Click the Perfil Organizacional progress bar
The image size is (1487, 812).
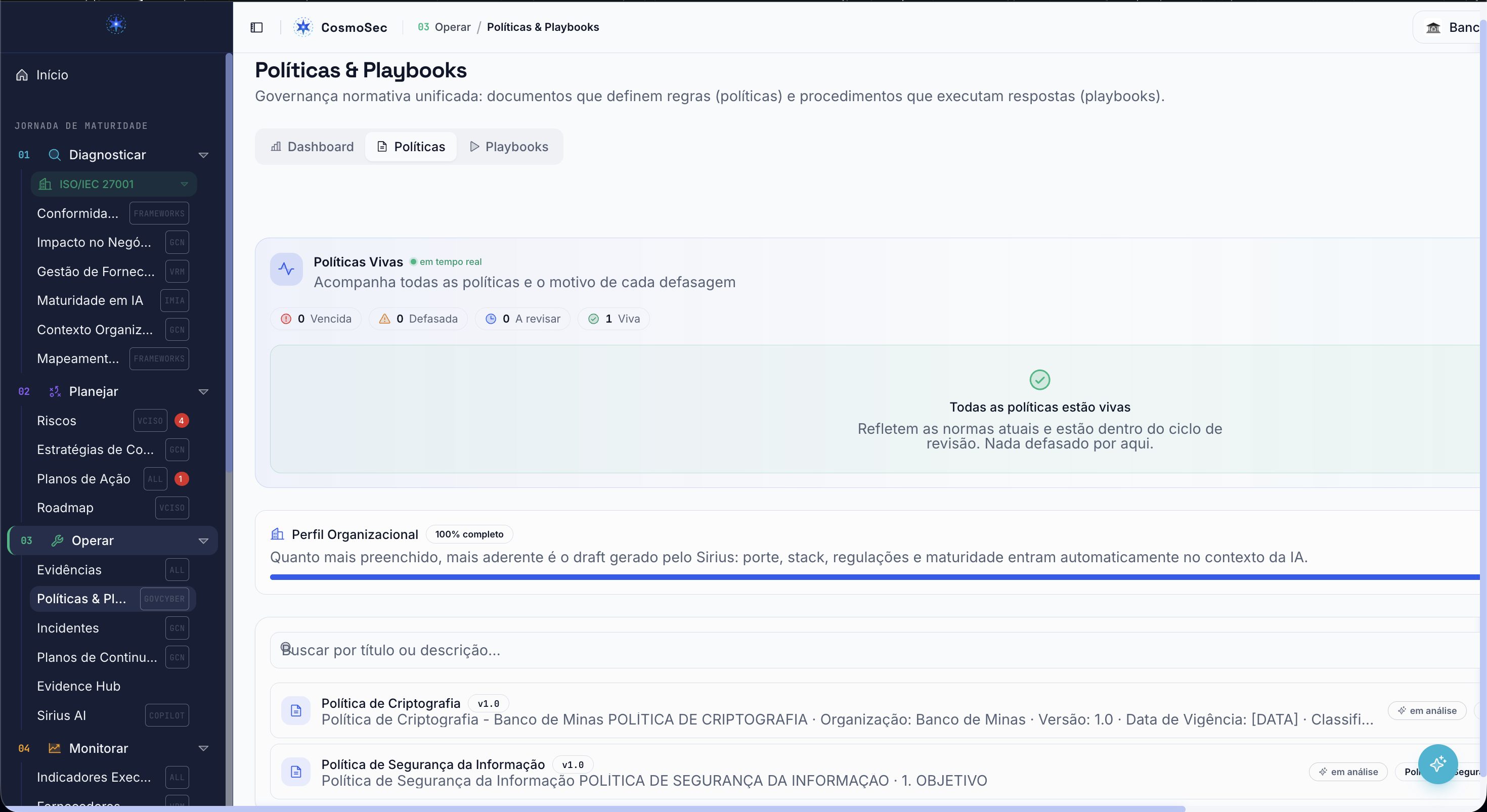[875, 577]
